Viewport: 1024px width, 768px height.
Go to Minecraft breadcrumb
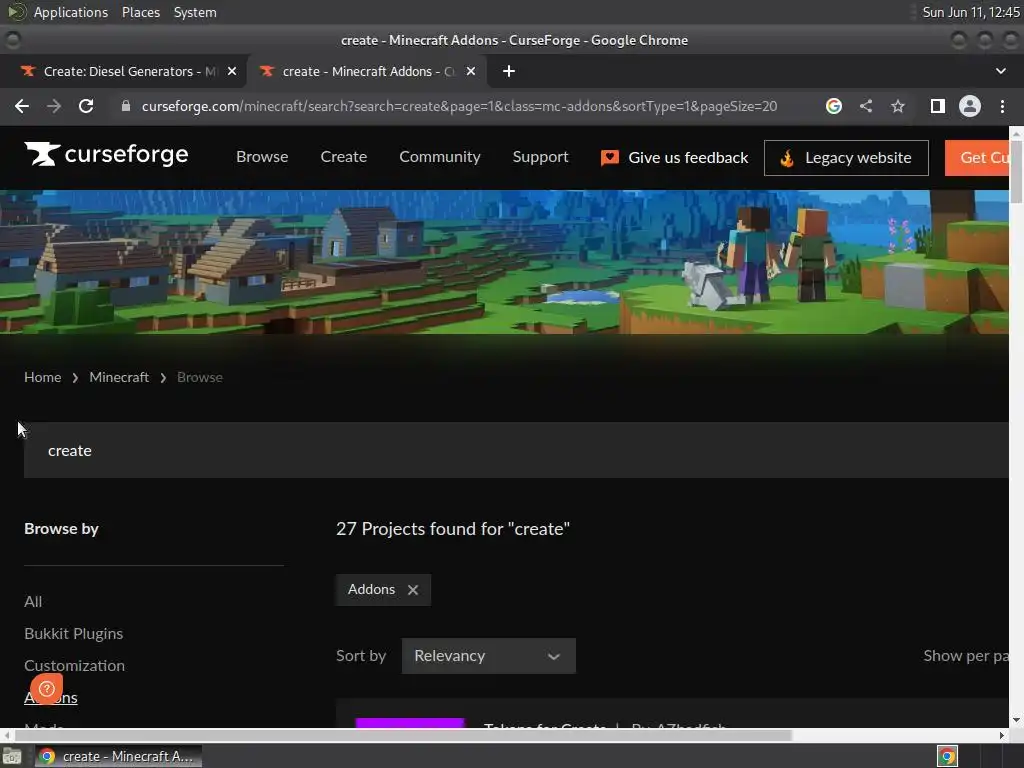tap(119, 377)
